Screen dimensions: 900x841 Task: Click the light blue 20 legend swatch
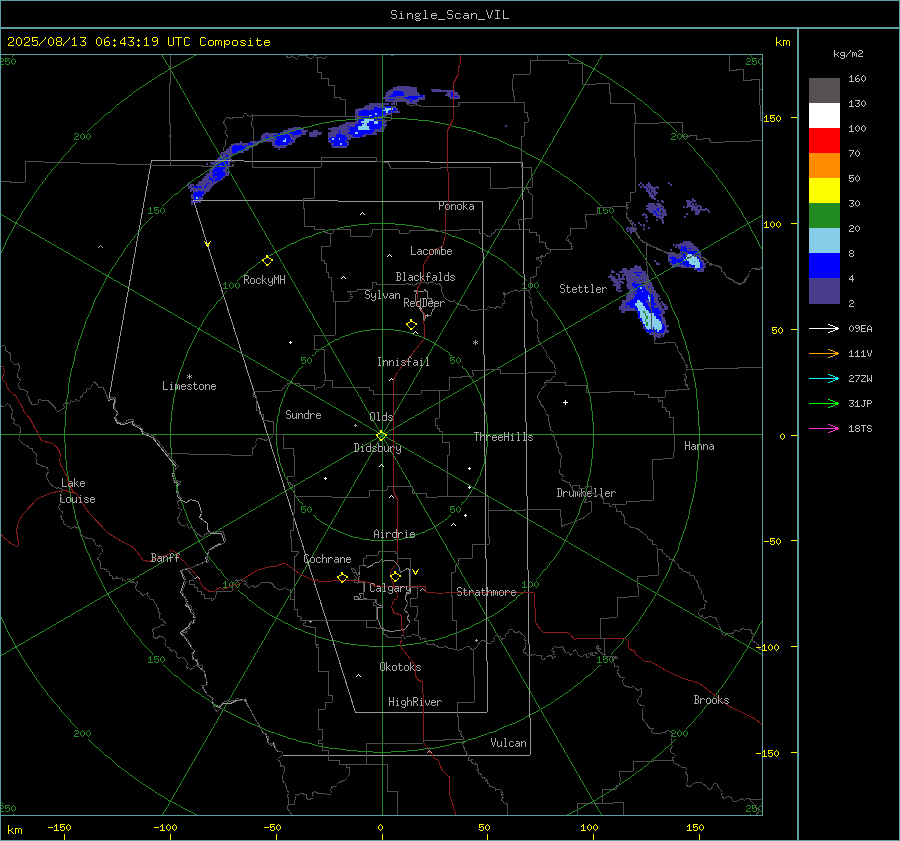coord(824,241)
